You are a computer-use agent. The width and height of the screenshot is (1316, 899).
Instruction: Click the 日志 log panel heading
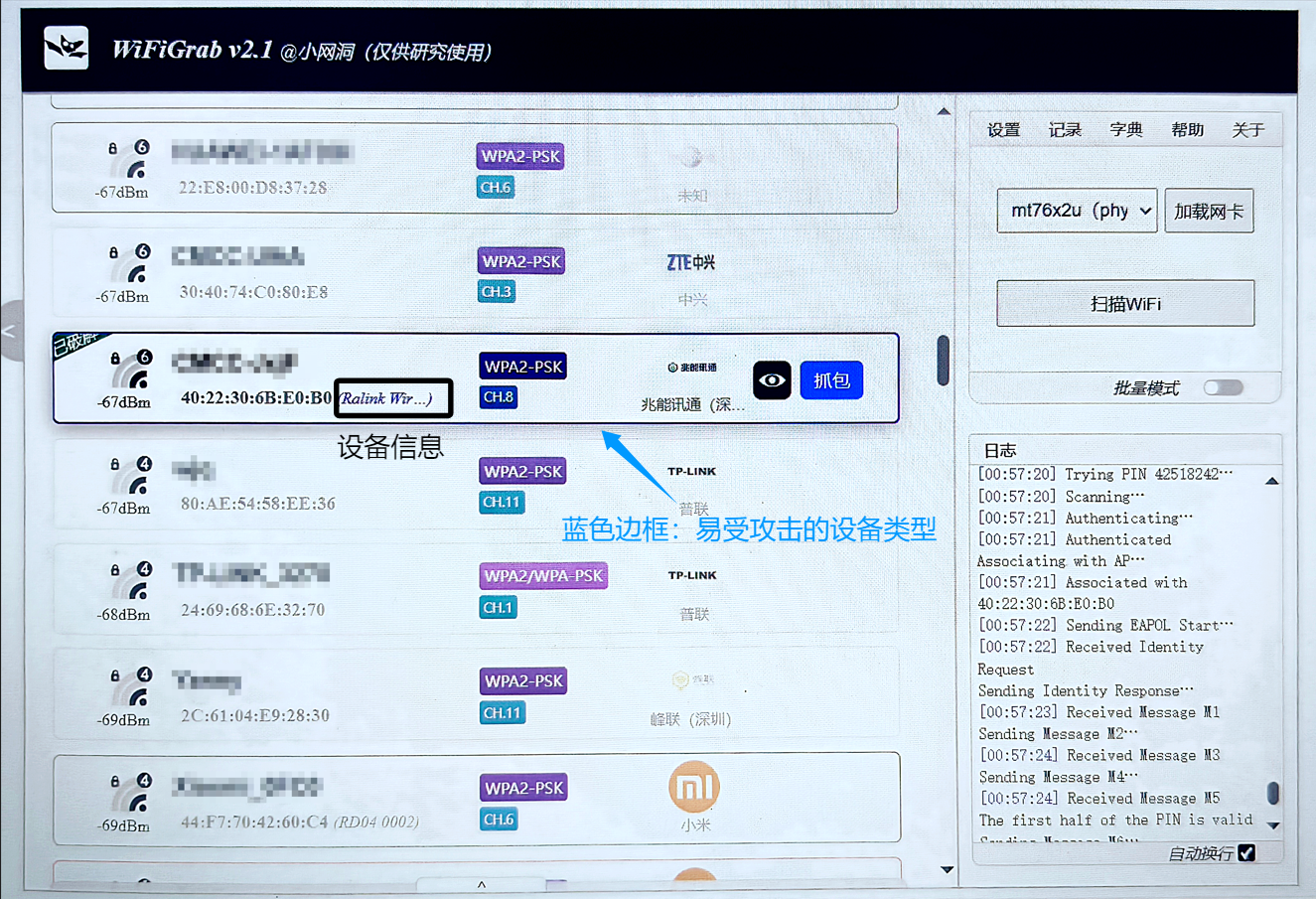[x=999, y=450]
